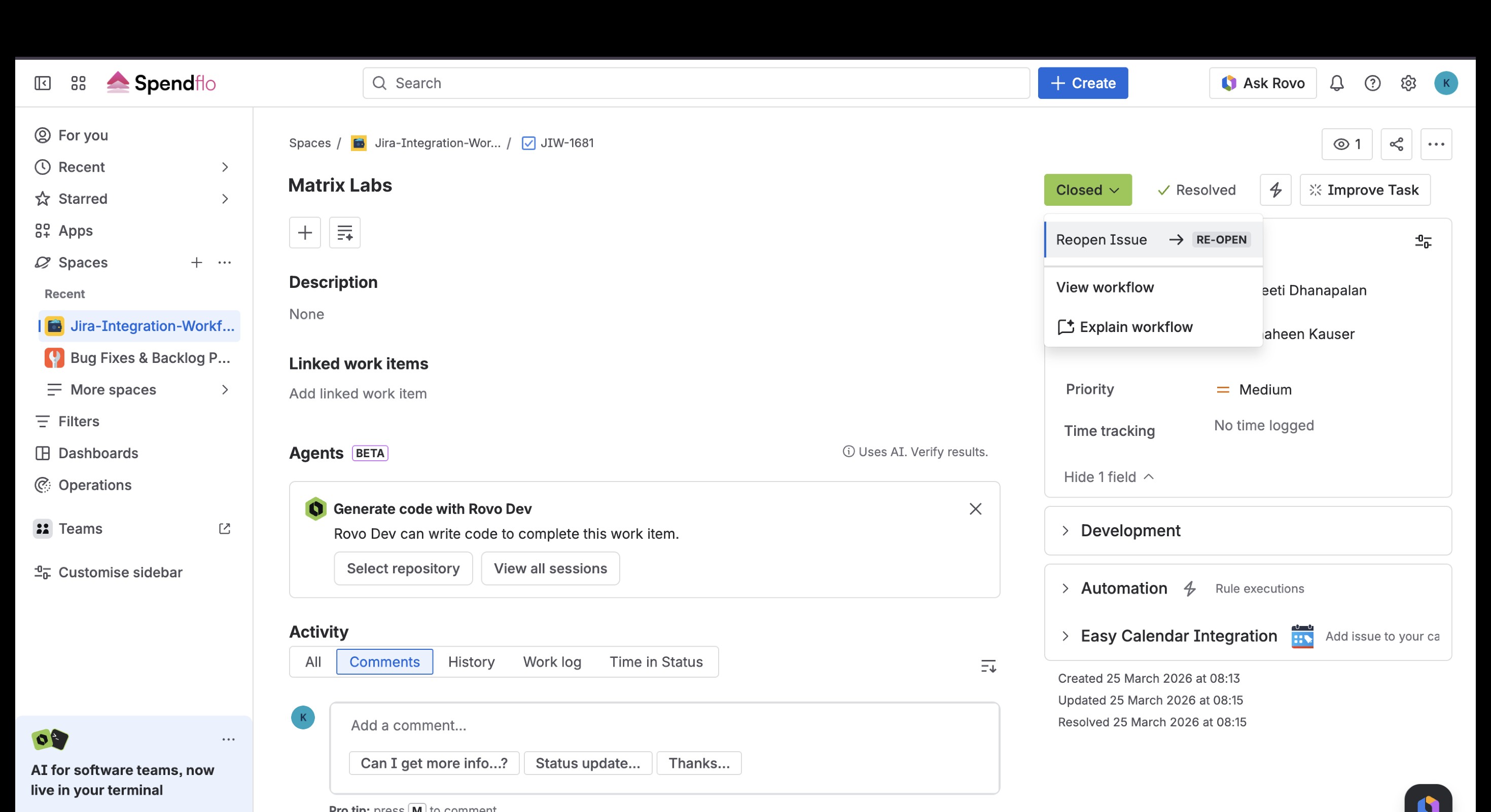
Task: Click the Jira-Integration project icon in breadcrumb
Action: [x=359, y=143]
